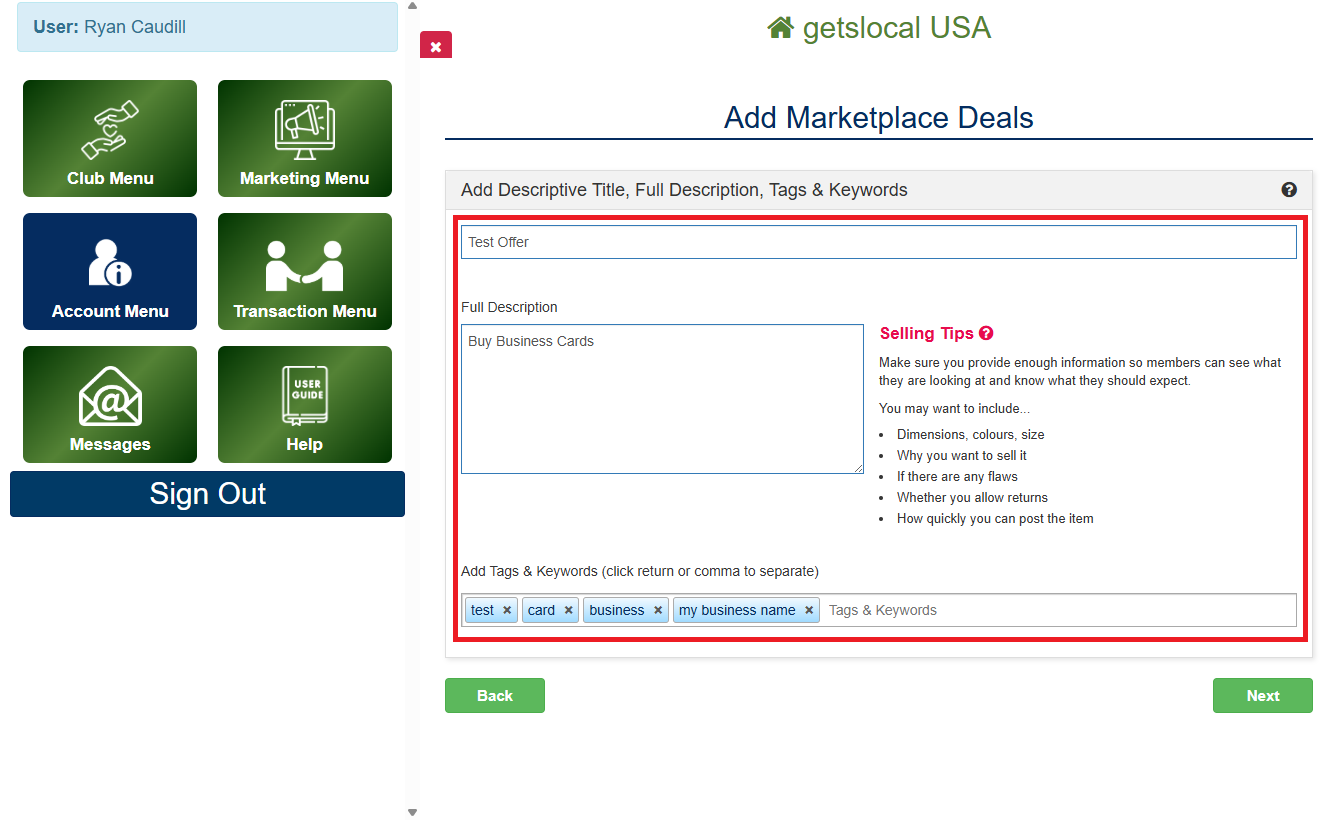
Task: Click the Test Offer title field
Action: [x=879, y=242]
